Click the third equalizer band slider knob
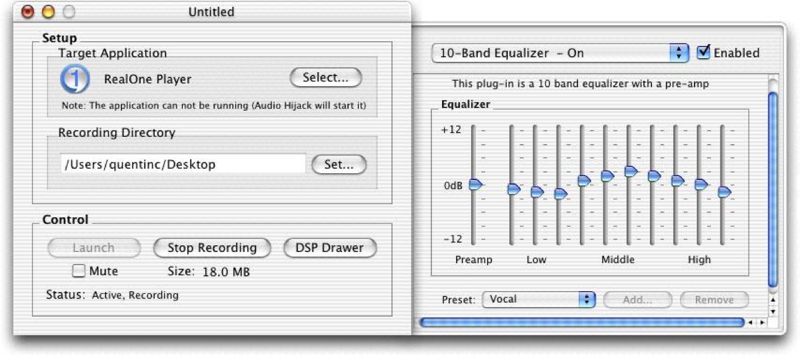This screenshot has height=360, width=800. click(x=561, y=194)
